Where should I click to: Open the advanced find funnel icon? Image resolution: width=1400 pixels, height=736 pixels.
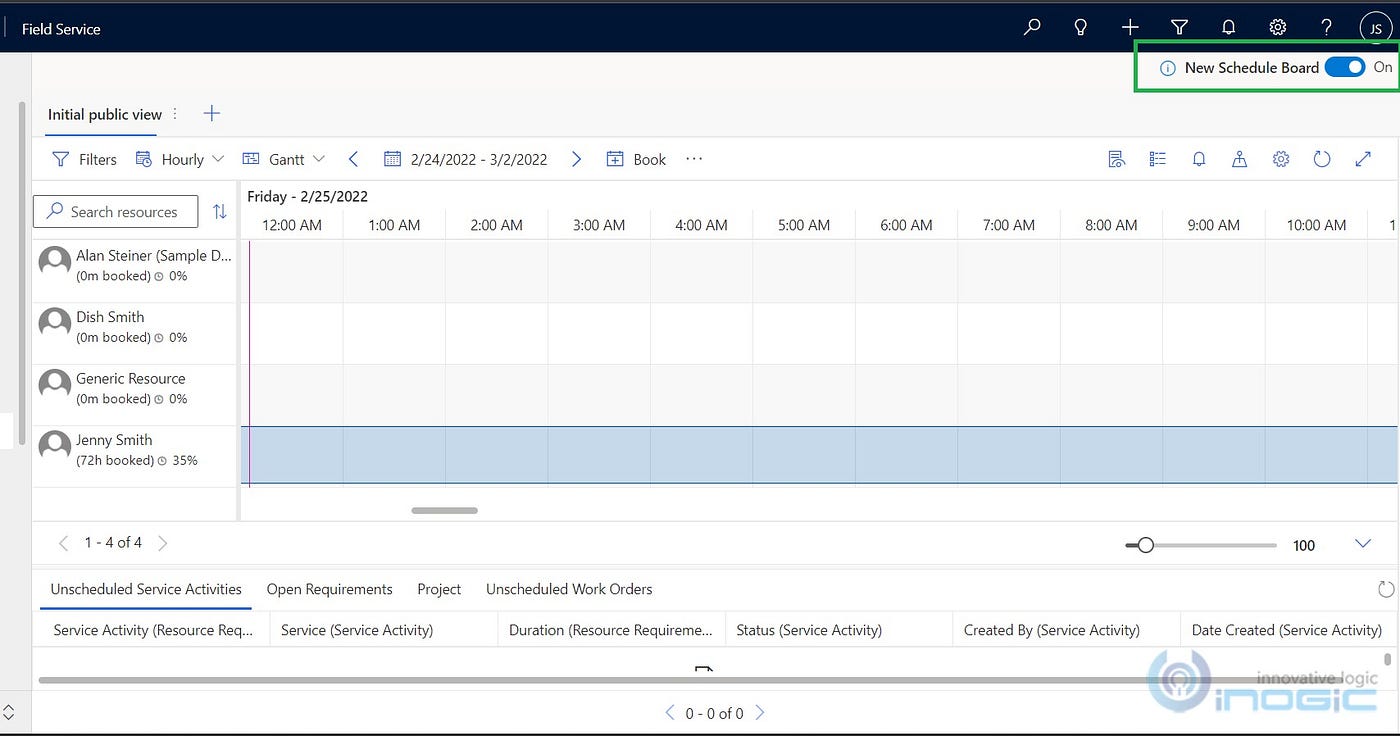pyautogui.click(x=1179, y=28)
